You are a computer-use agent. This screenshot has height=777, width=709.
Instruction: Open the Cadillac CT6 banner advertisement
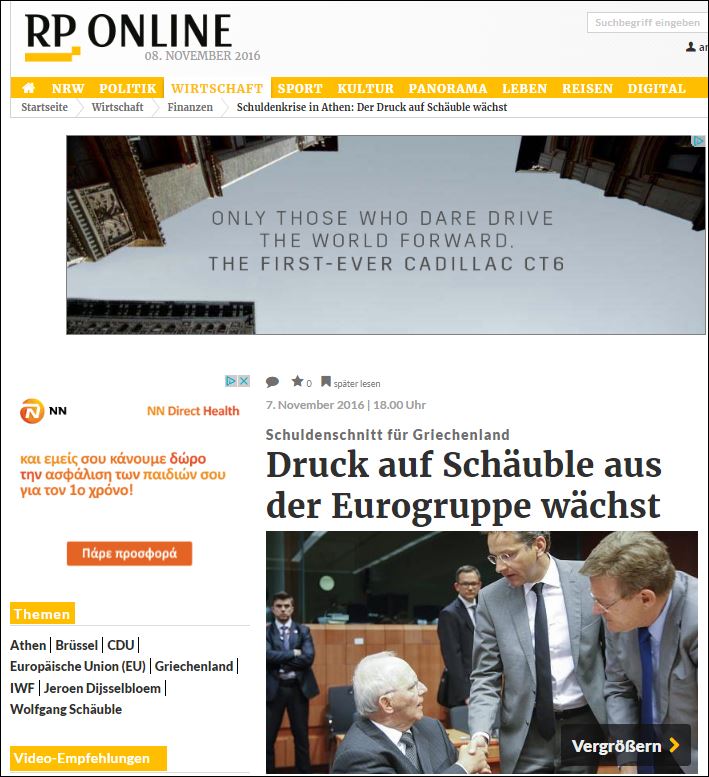[x=386, y=235]
